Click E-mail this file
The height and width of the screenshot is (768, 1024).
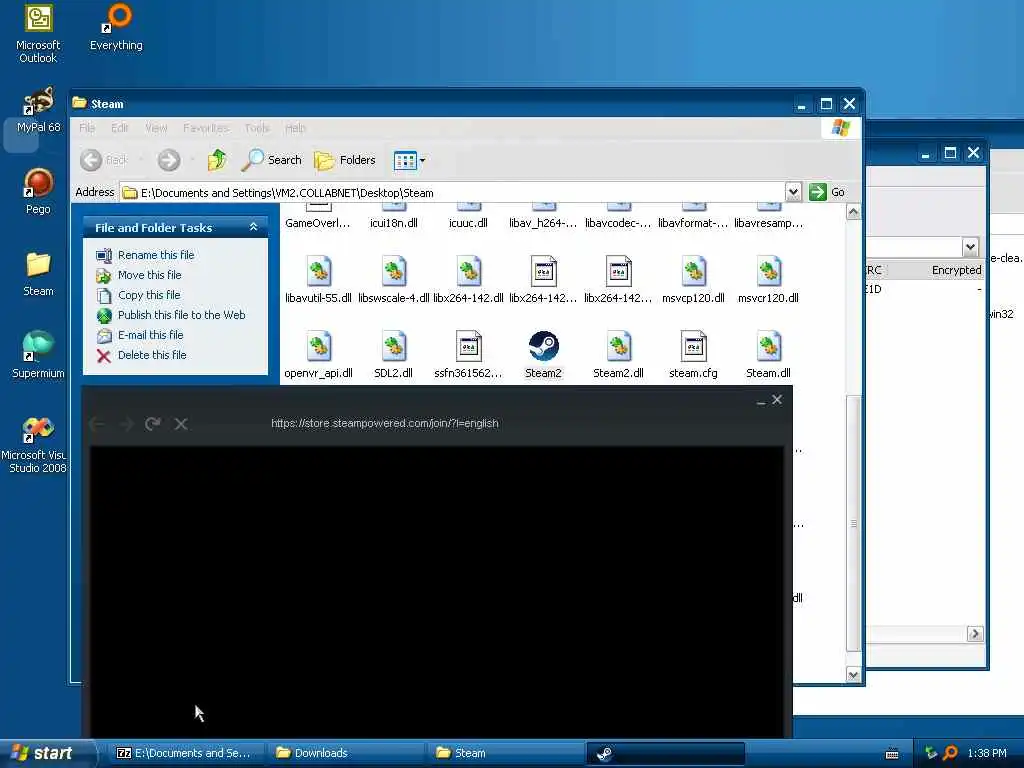click(x=140, y=335)
